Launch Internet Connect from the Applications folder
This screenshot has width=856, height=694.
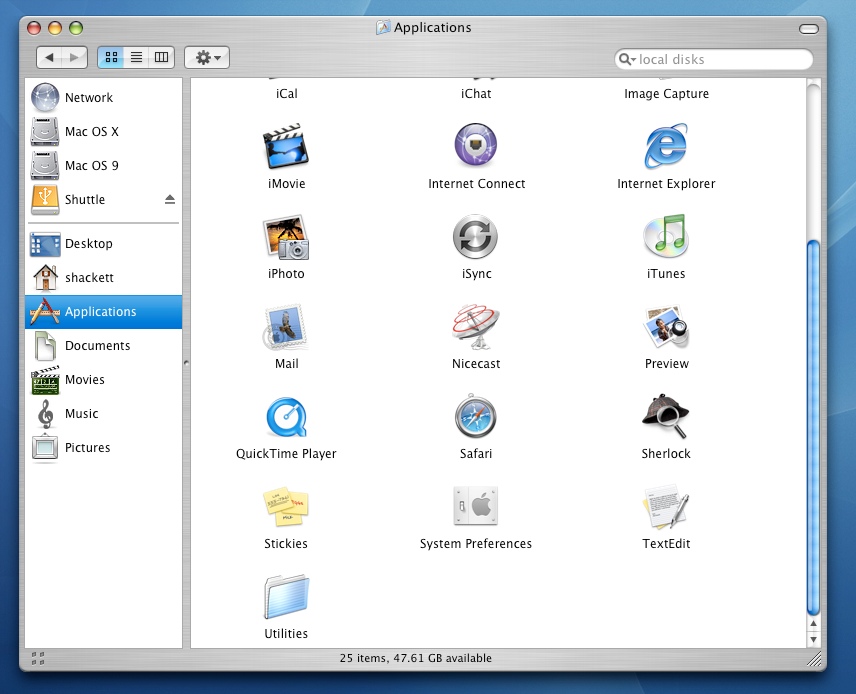[x=476, y=145]
